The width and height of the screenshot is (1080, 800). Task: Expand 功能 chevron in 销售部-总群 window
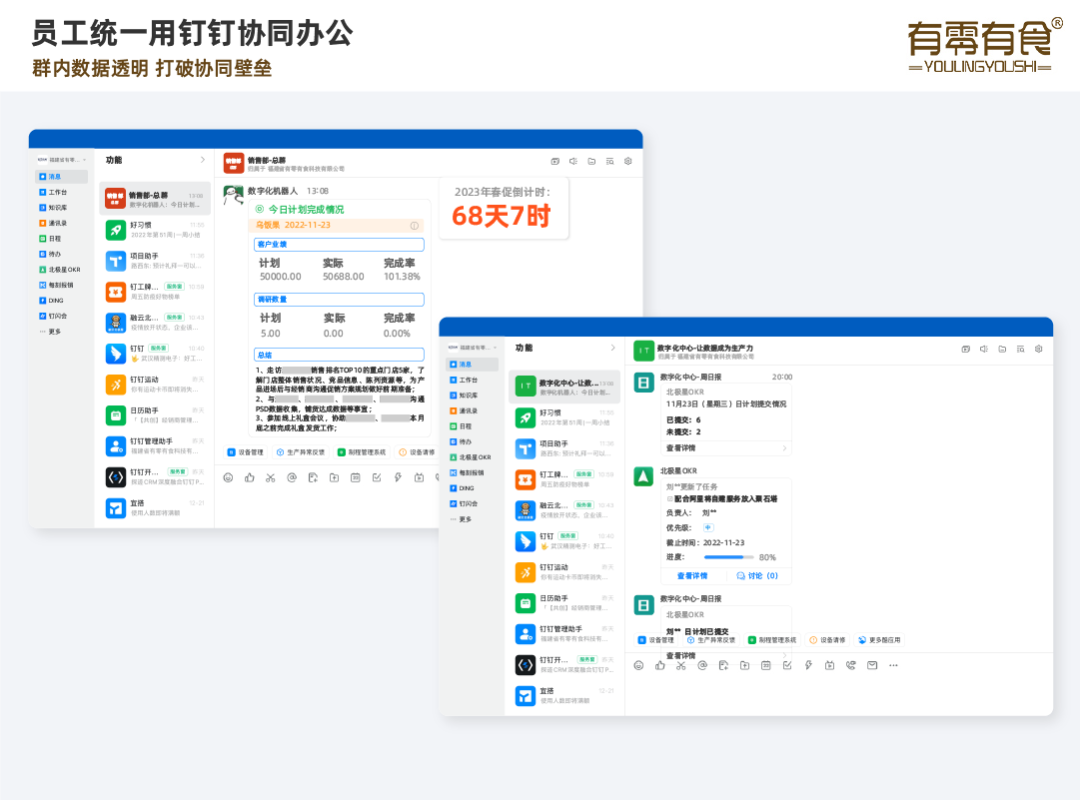(x=202, y=160)
